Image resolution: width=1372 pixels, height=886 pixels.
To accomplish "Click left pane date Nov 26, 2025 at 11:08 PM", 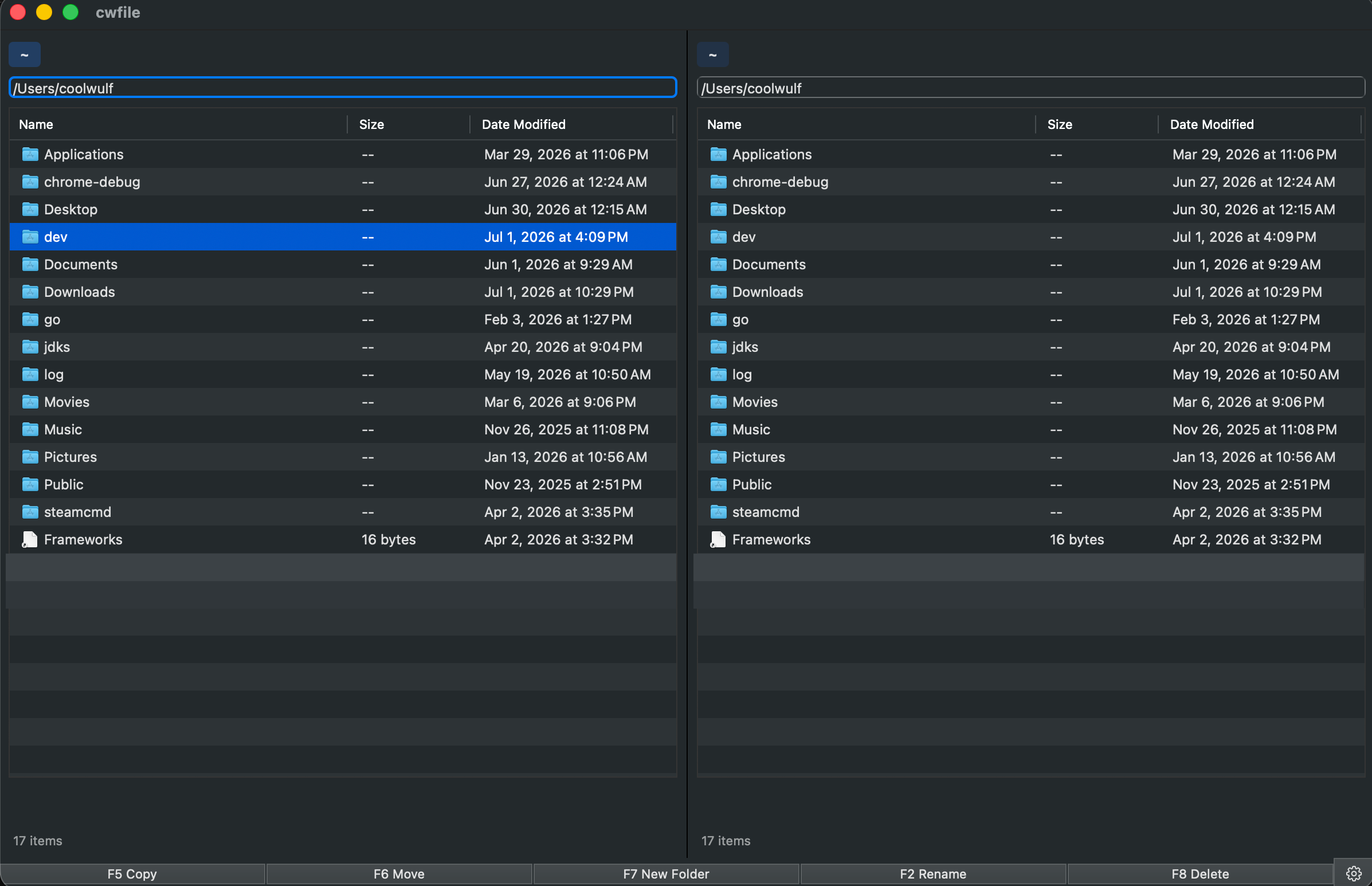I will 567,430.
